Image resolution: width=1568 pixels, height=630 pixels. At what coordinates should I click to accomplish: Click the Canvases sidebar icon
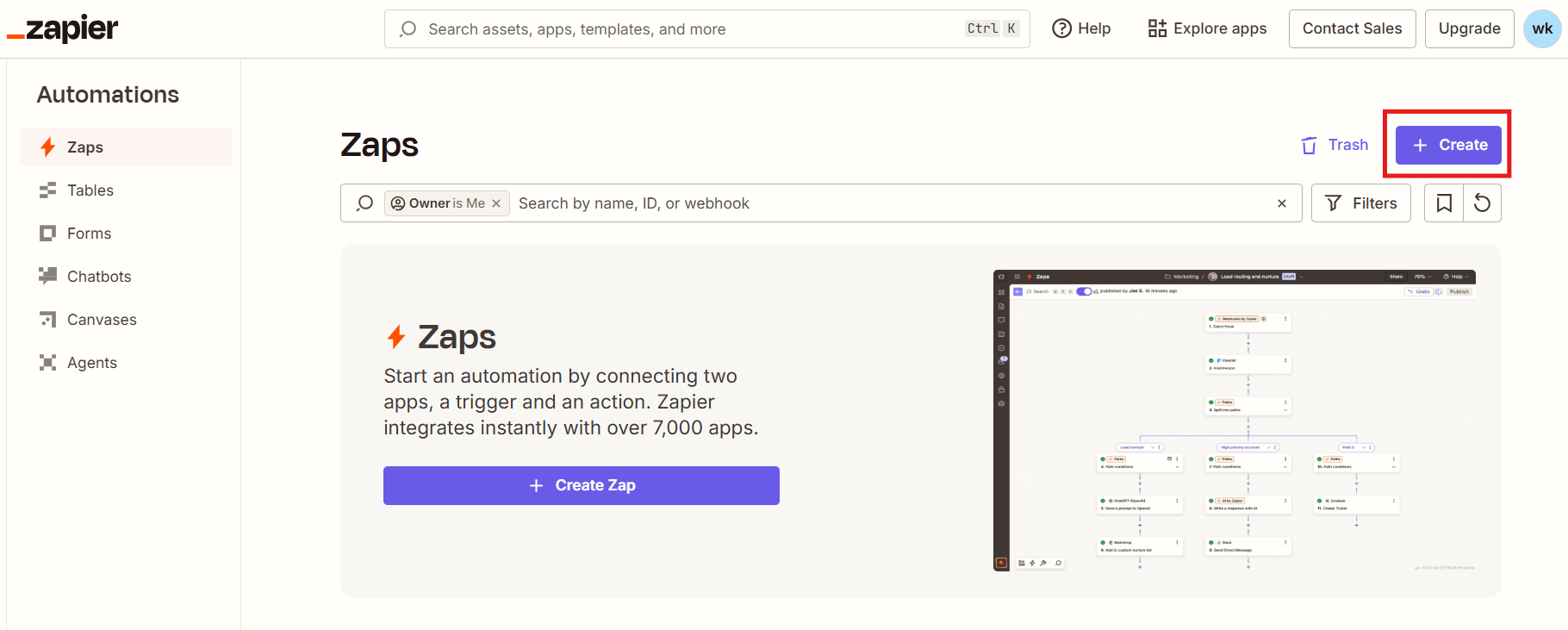click(x=48, y=320)
